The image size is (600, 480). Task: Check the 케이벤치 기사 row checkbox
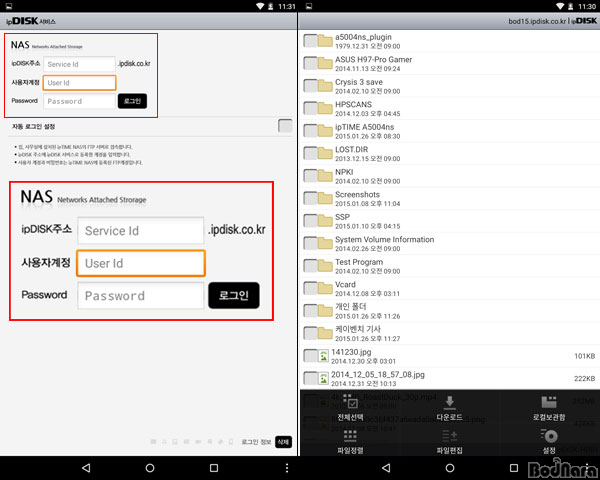click(x=310, y=333)
